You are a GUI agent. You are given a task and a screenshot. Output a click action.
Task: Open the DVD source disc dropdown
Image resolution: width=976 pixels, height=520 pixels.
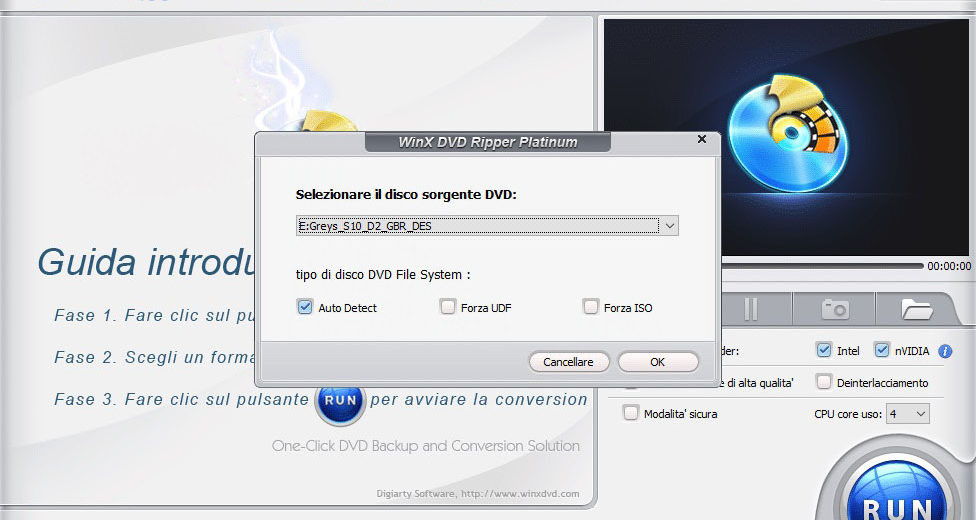(x=670, y=225)
